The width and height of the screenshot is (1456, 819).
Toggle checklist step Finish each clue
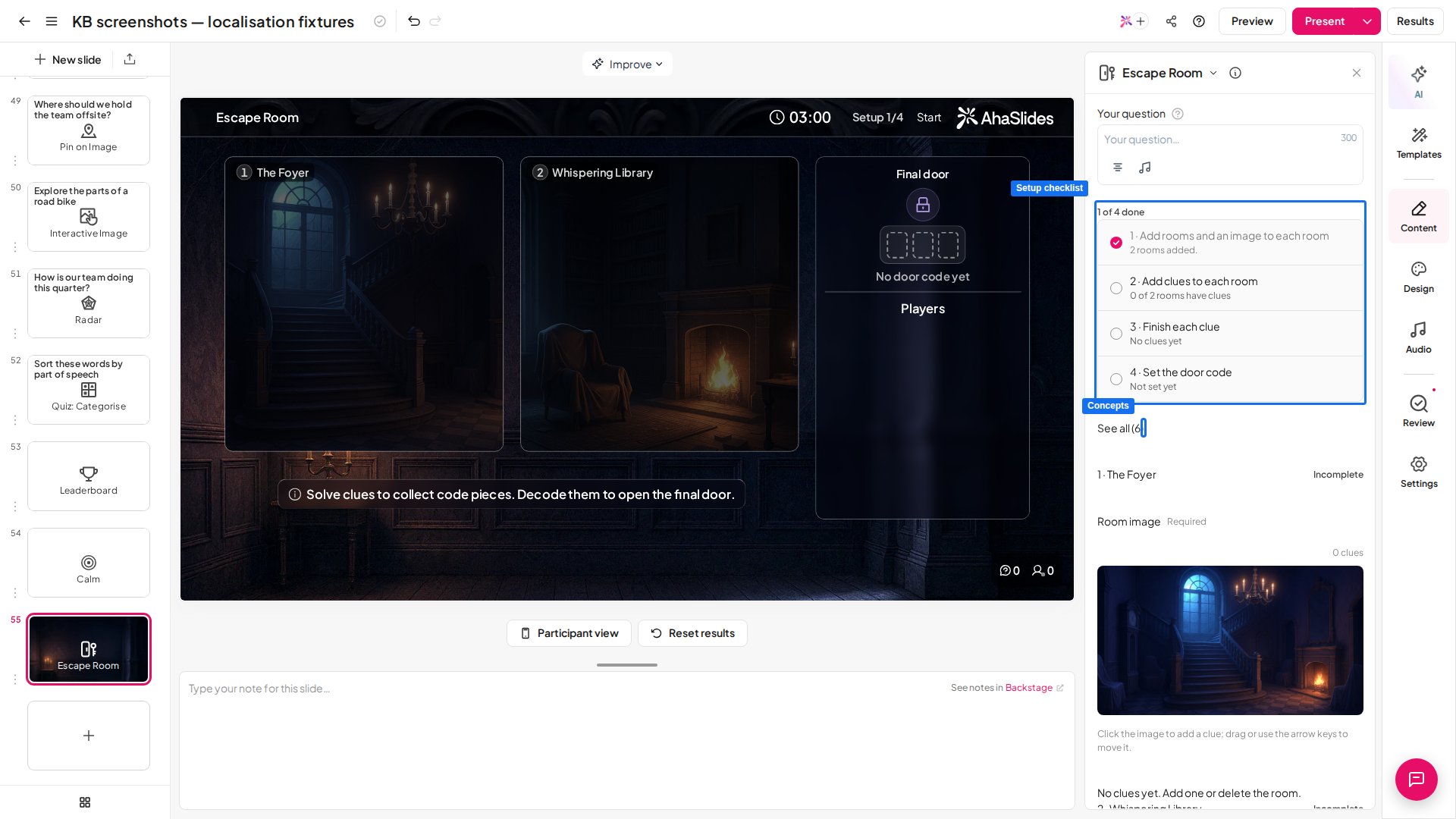click(x=1116, y=334)
